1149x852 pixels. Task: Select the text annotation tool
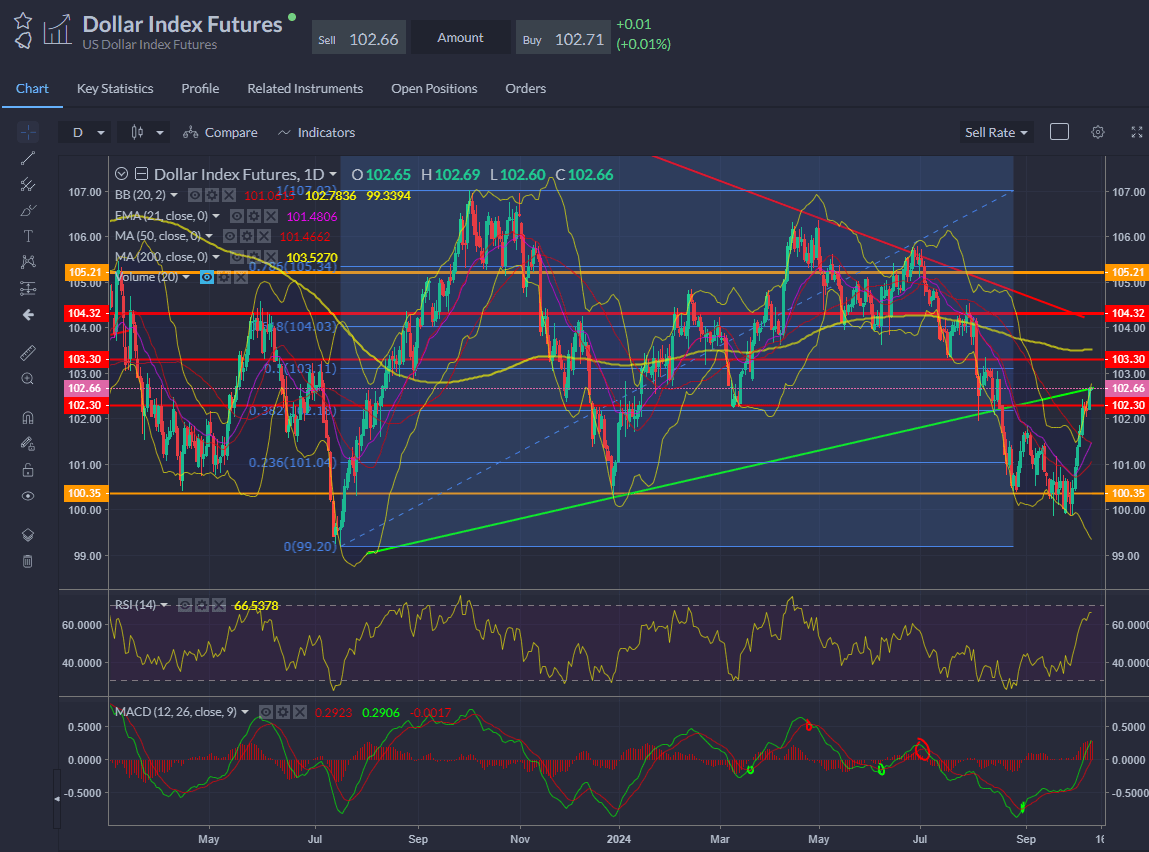point(28,236)
